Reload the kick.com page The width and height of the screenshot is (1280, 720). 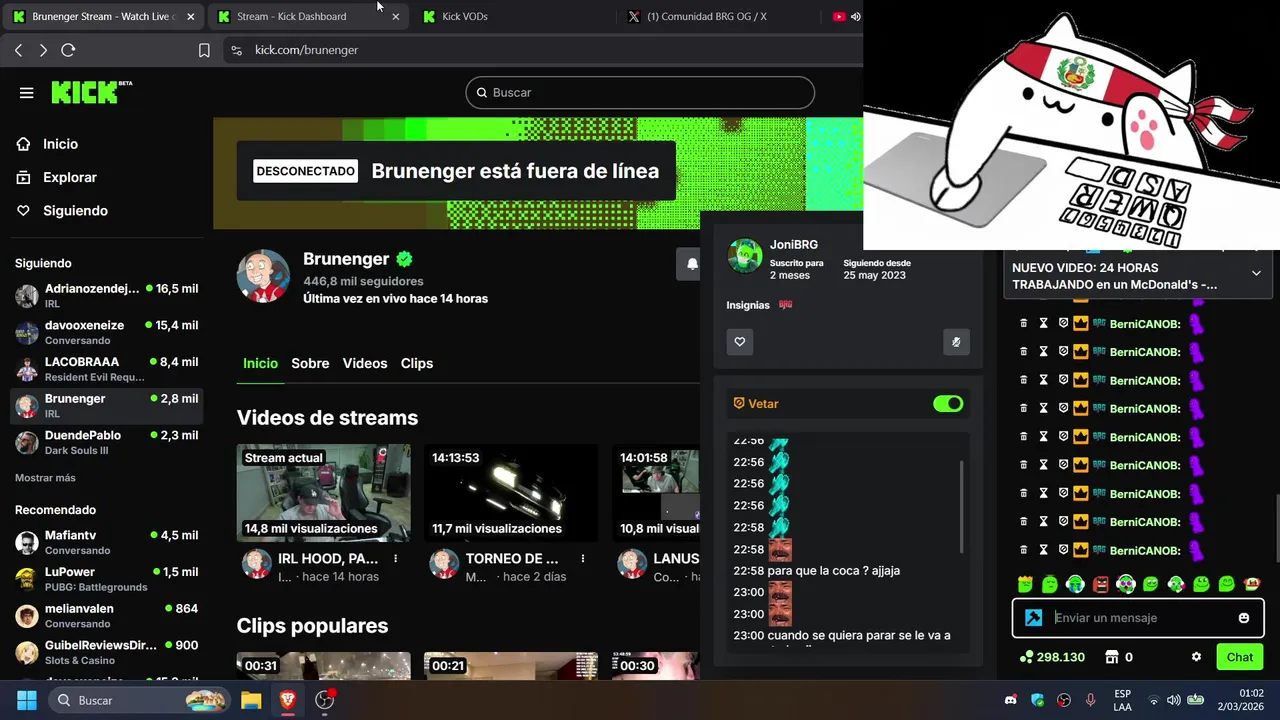68,50
